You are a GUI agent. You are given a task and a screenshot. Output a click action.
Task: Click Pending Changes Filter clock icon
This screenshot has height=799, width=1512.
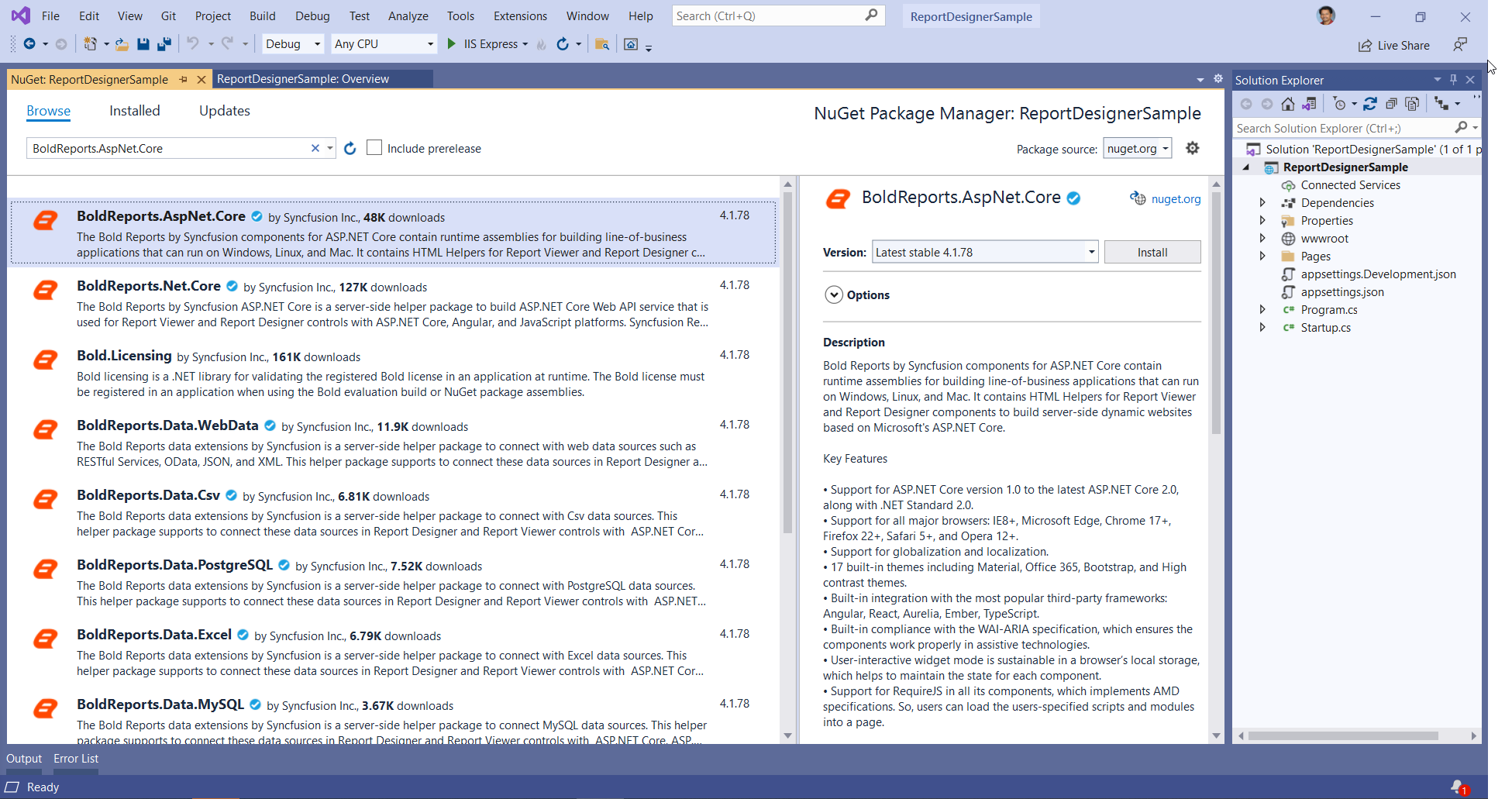point(1339,104)
